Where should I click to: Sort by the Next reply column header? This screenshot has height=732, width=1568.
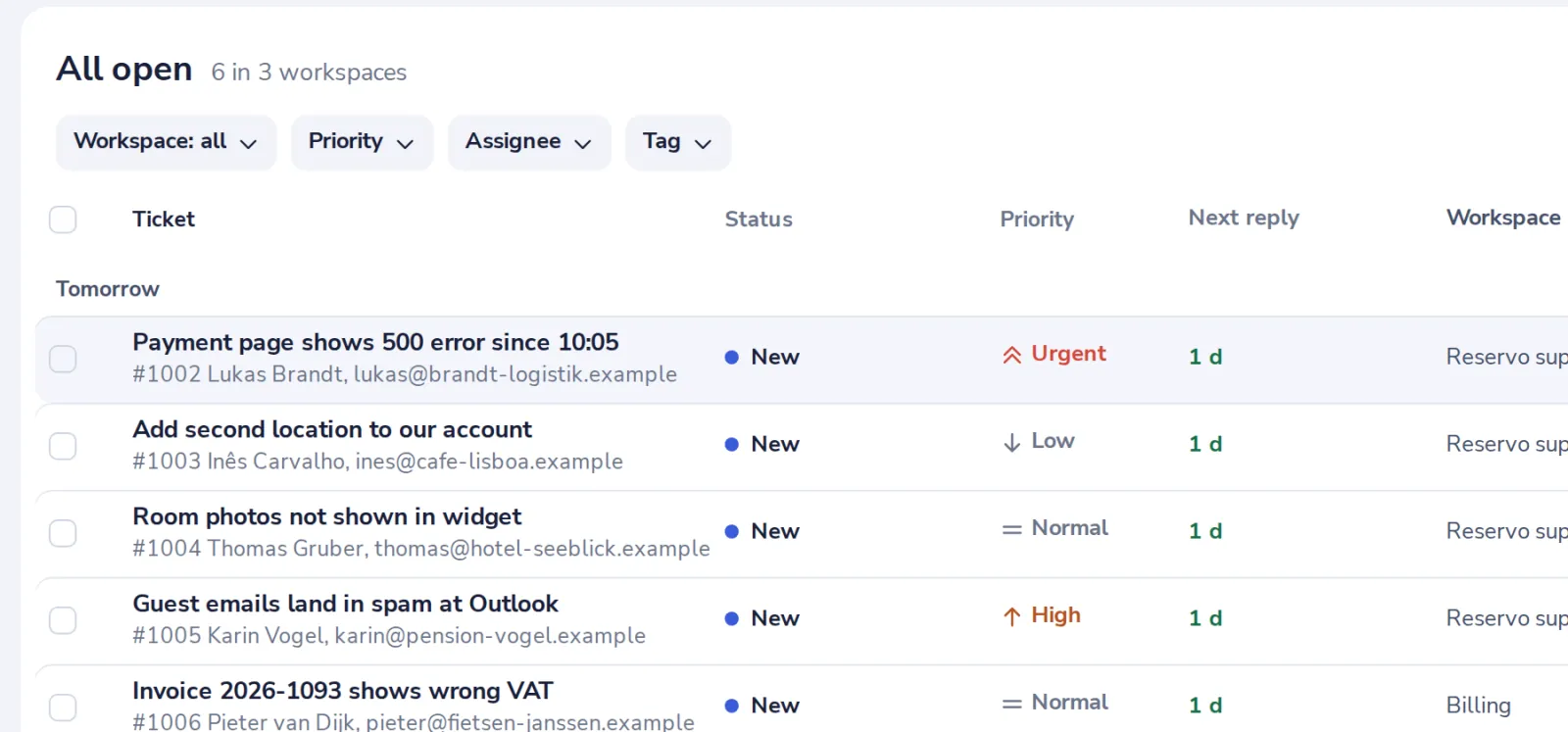tap(1244, 218)
